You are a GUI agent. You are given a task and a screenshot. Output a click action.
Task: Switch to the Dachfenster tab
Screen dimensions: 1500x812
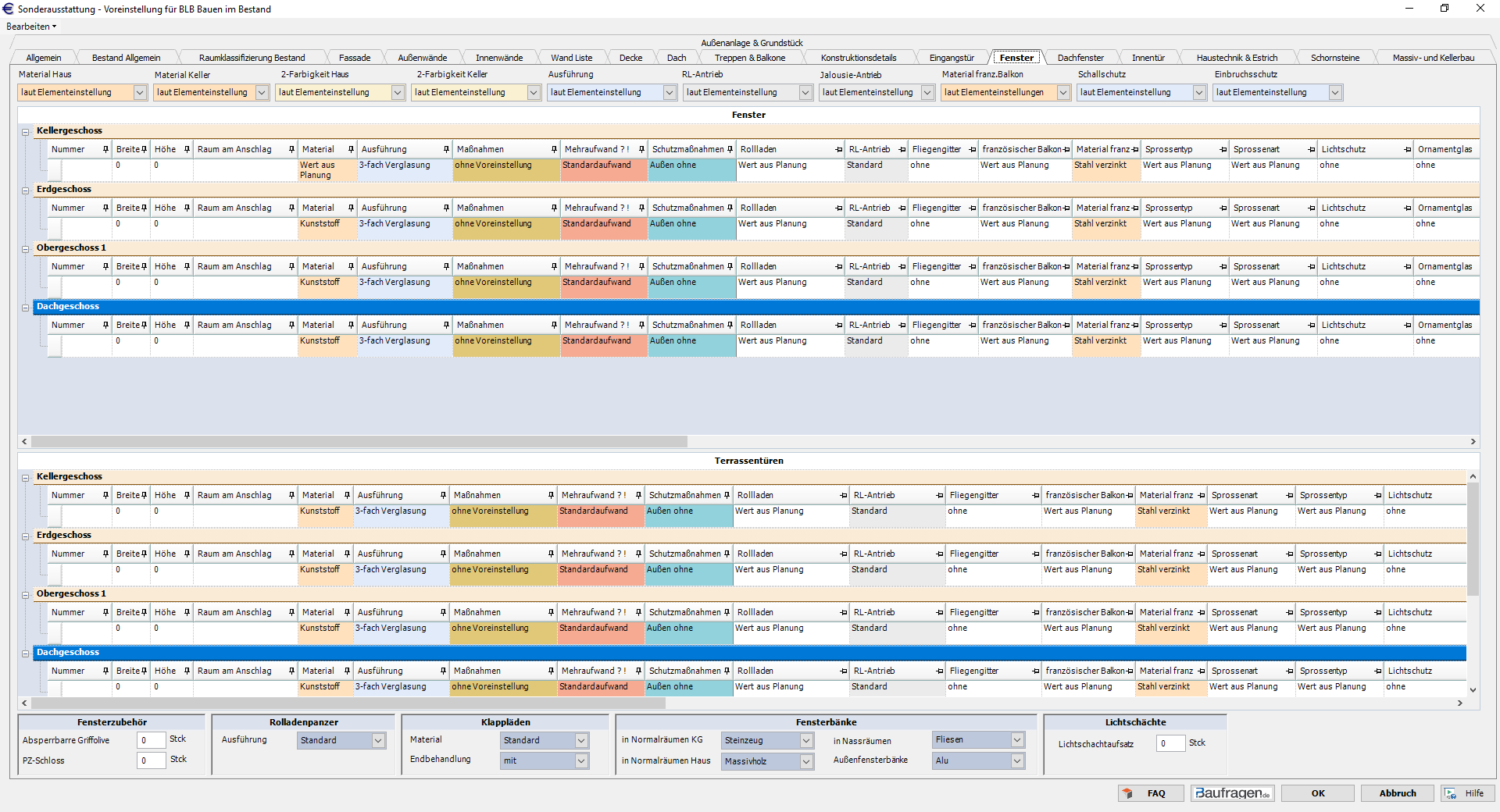click(1080, 58)
